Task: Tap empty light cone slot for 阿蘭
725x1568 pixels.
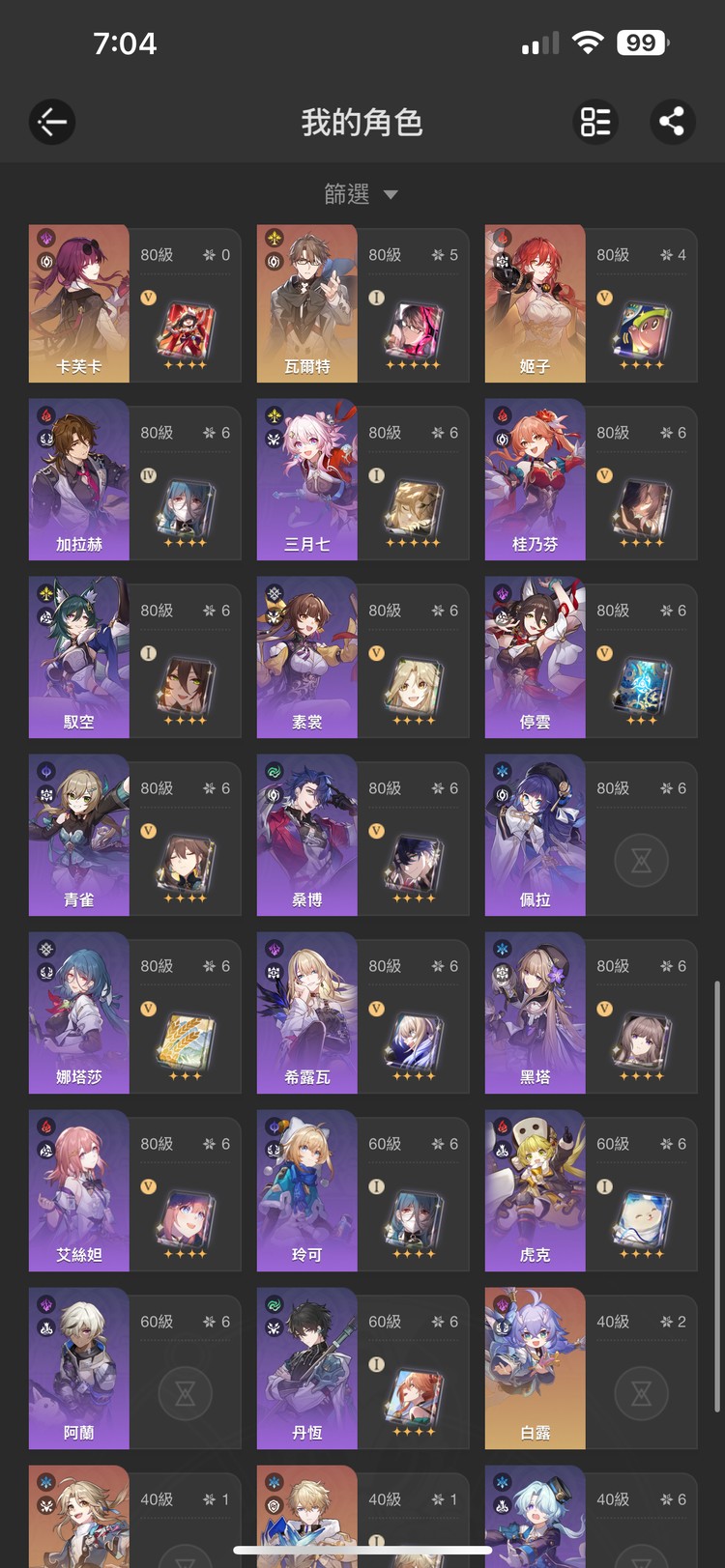Action: (x=186, y=1393)
